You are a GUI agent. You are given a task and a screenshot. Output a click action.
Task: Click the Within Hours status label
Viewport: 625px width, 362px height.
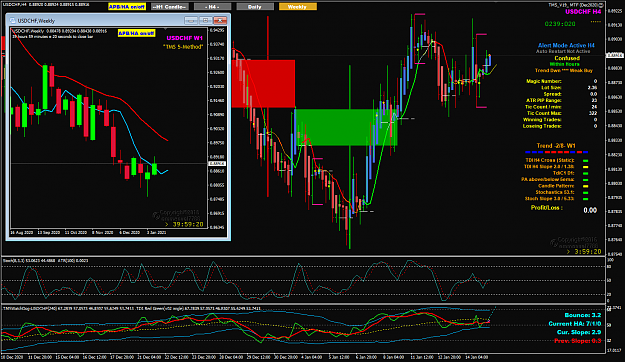(x=564, y=64)
